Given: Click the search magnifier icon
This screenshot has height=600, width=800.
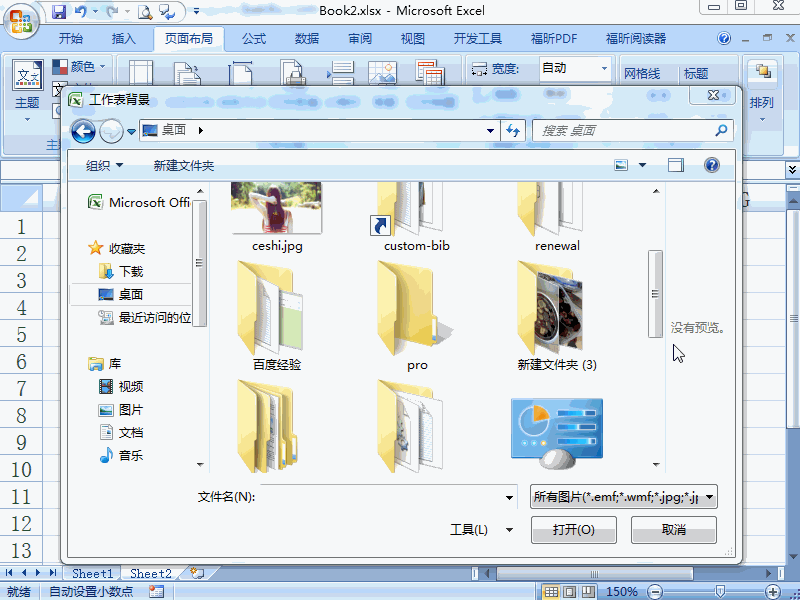Looking at the screenshot, I should tap(721, 131).
